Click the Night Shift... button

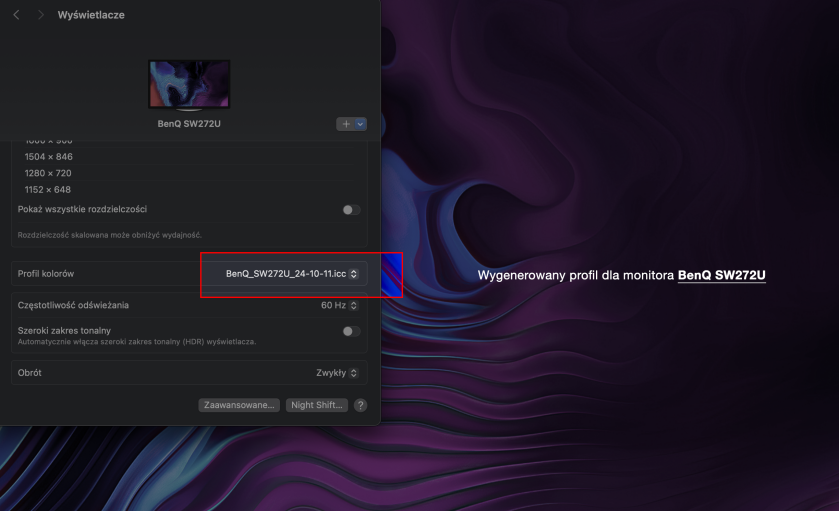point(317,405)
